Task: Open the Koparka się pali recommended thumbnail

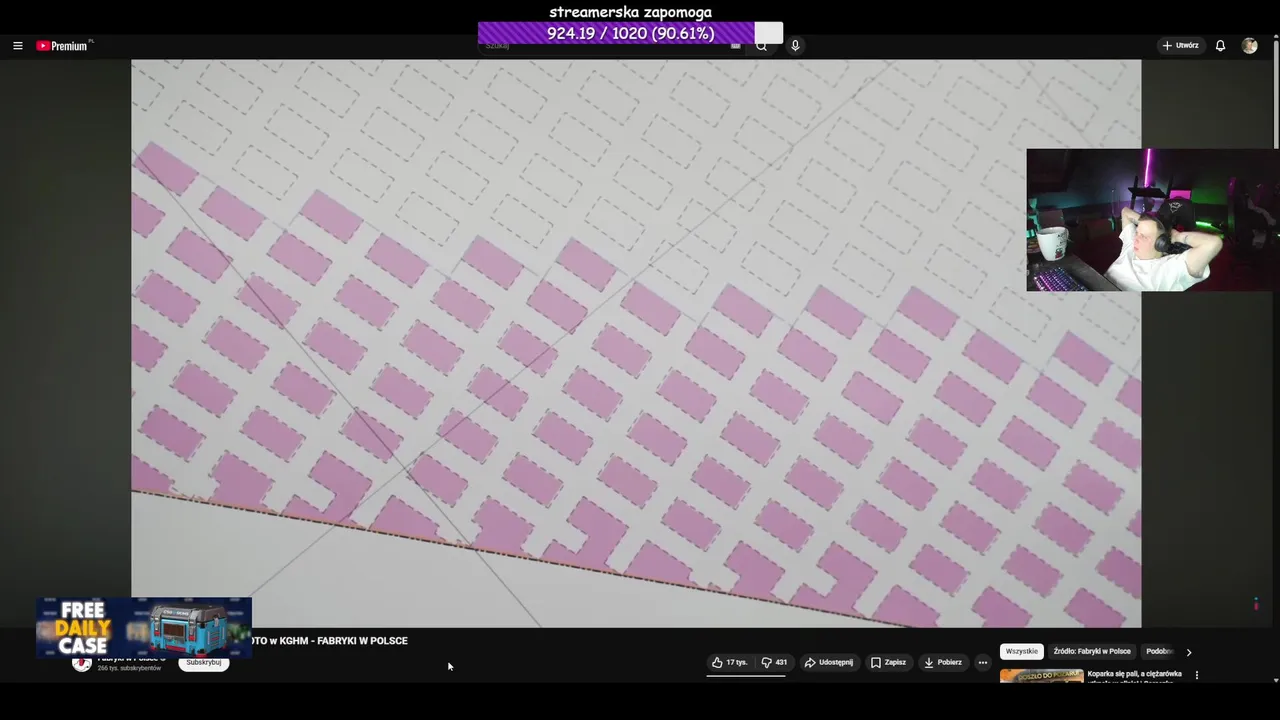Action: (x=1041, y=676)
